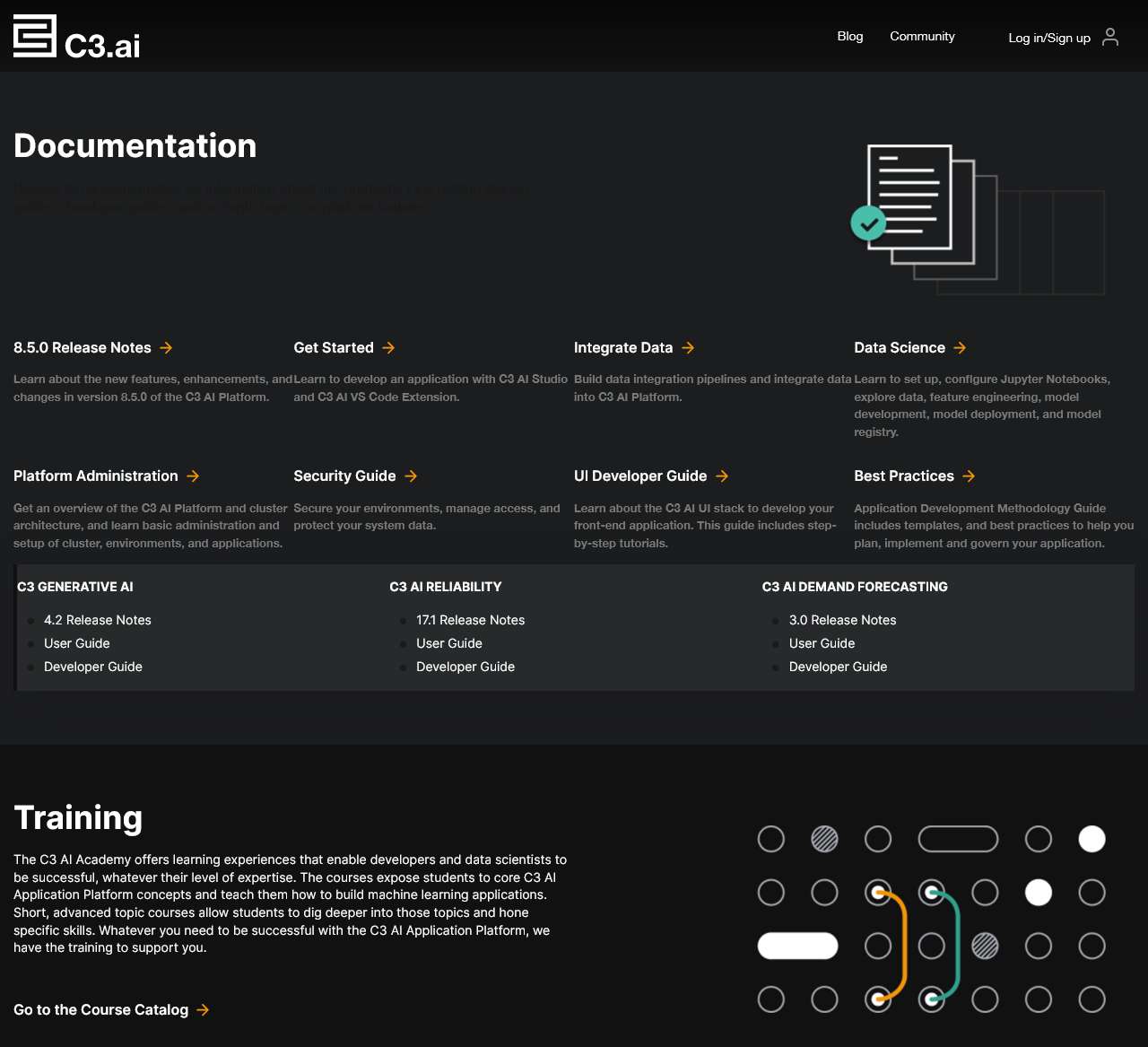Open C3 Generative AI Developer Guide
The width and height of the screenshot is (1148, 1047).
click(93, 667)
